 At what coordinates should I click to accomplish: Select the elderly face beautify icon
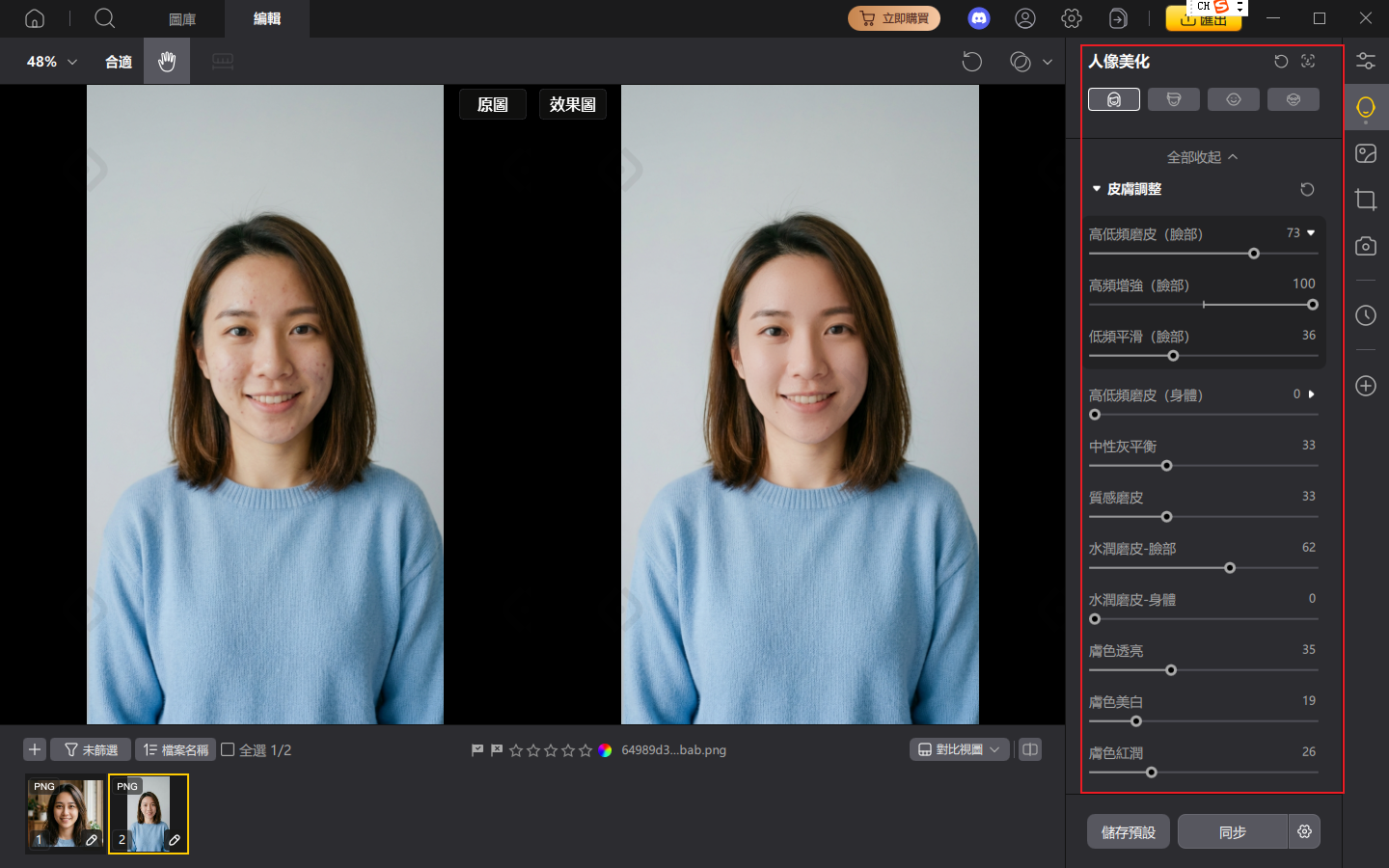[x=1294, y=98]
